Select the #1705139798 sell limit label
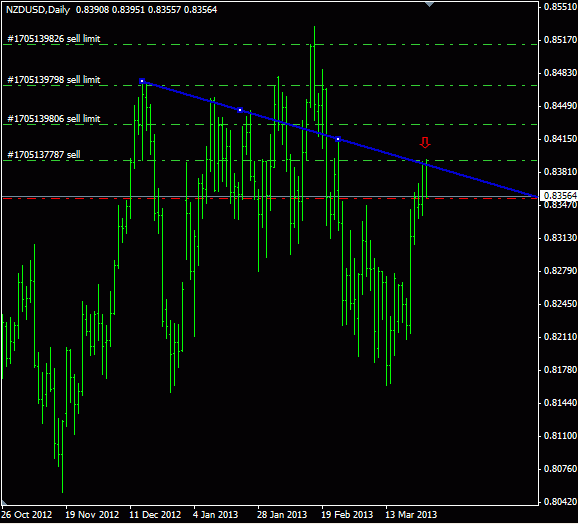This screenshot has width=578, height=524. pos(54,80)
